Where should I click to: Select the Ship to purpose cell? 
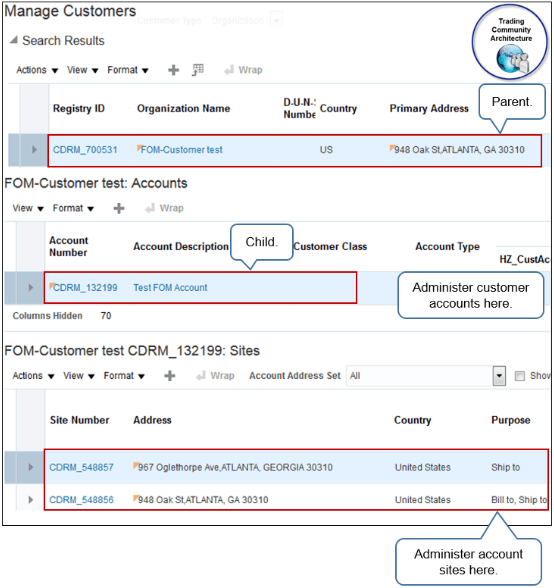pos(506,468)
